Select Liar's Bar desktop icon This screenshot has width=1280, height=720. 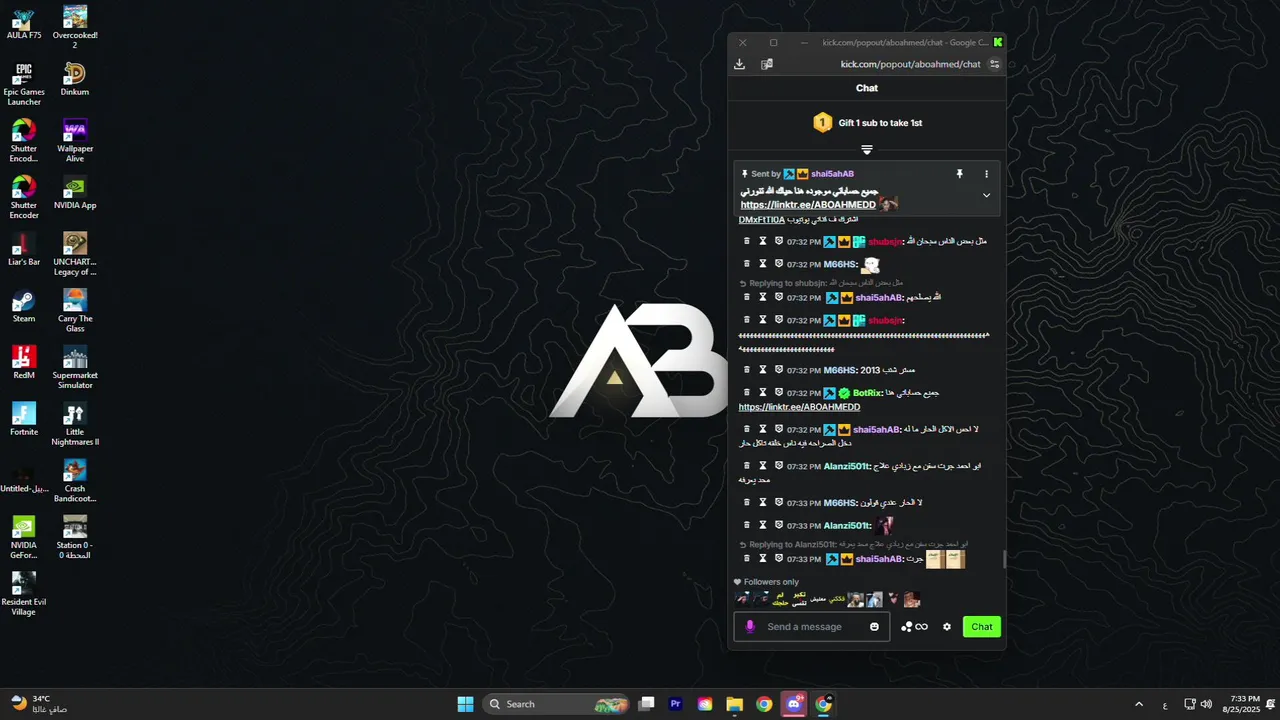[24, 250]
